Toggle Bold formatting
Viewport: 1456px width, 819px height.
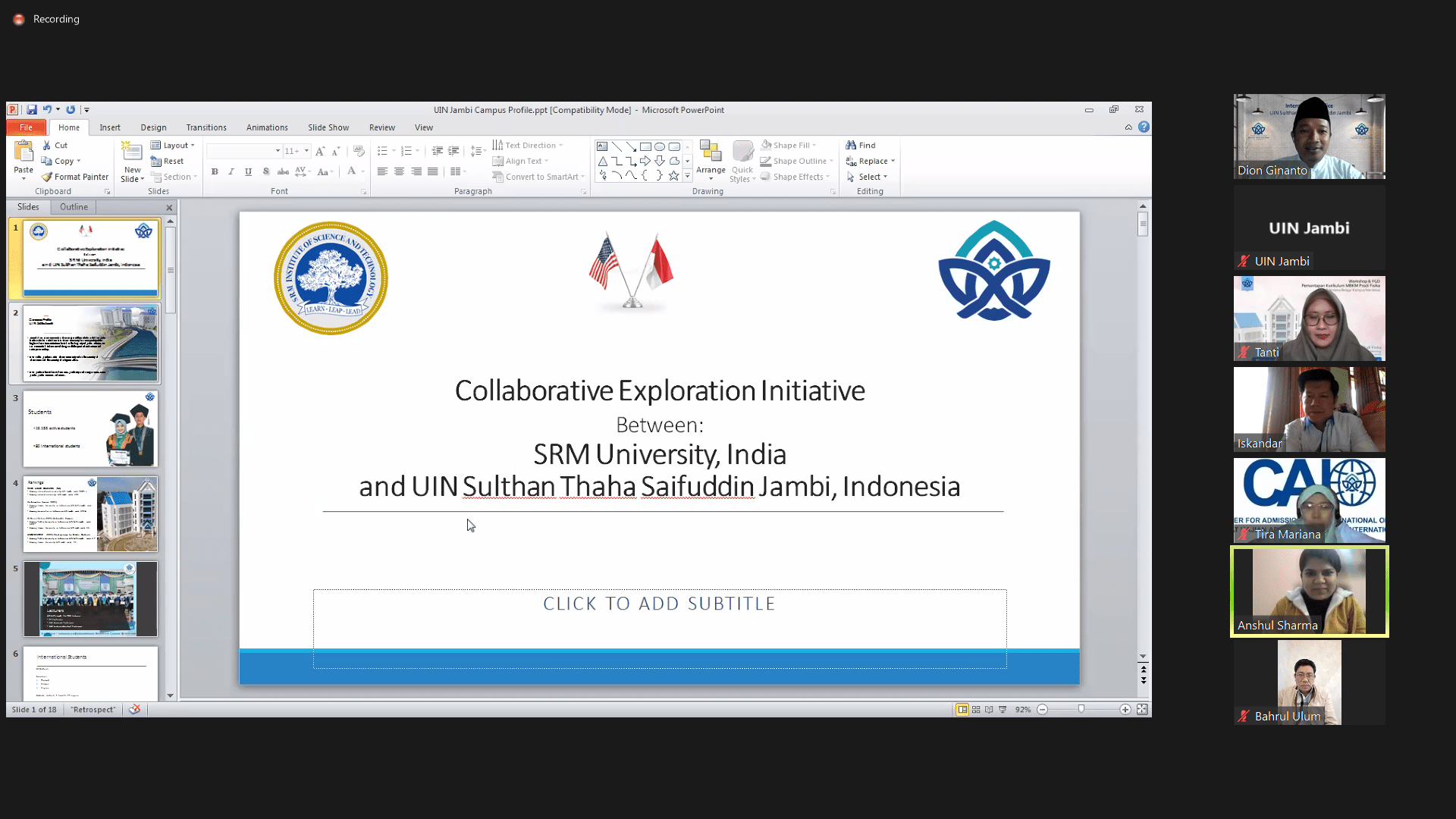pyautogui.click(x=215, y=172)
